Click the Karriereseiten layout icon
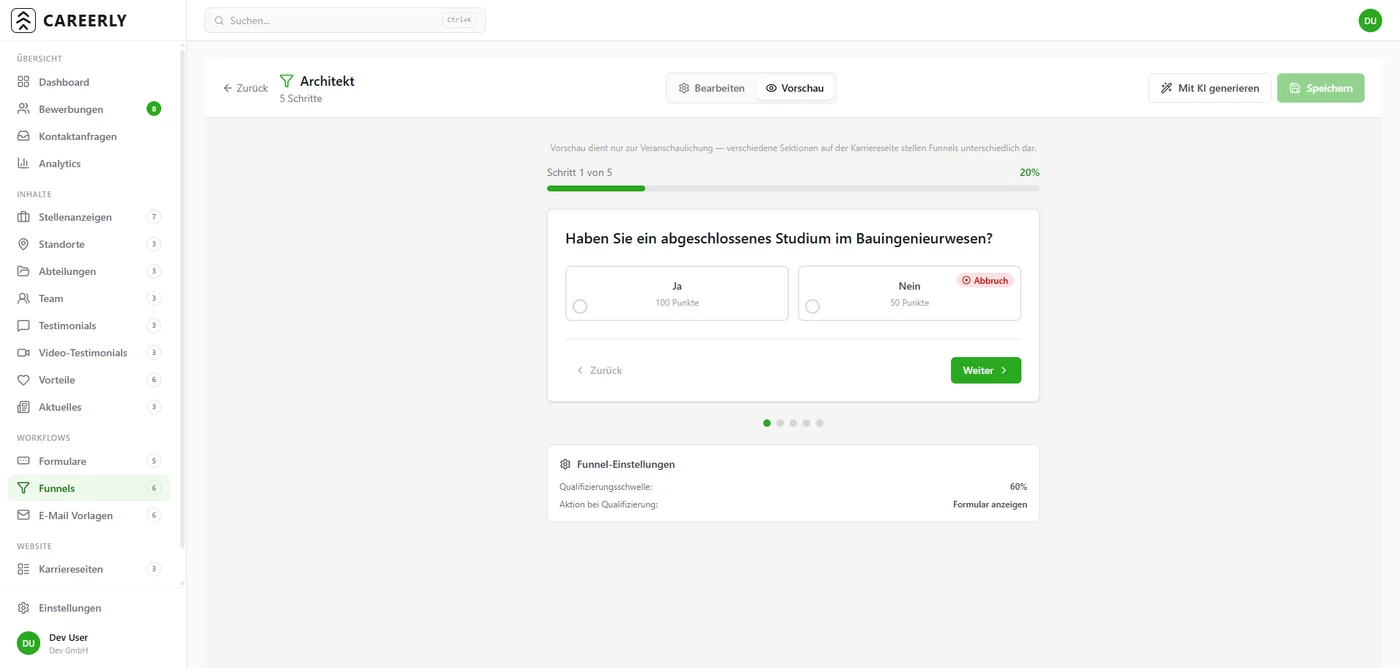 coord(24,569)
